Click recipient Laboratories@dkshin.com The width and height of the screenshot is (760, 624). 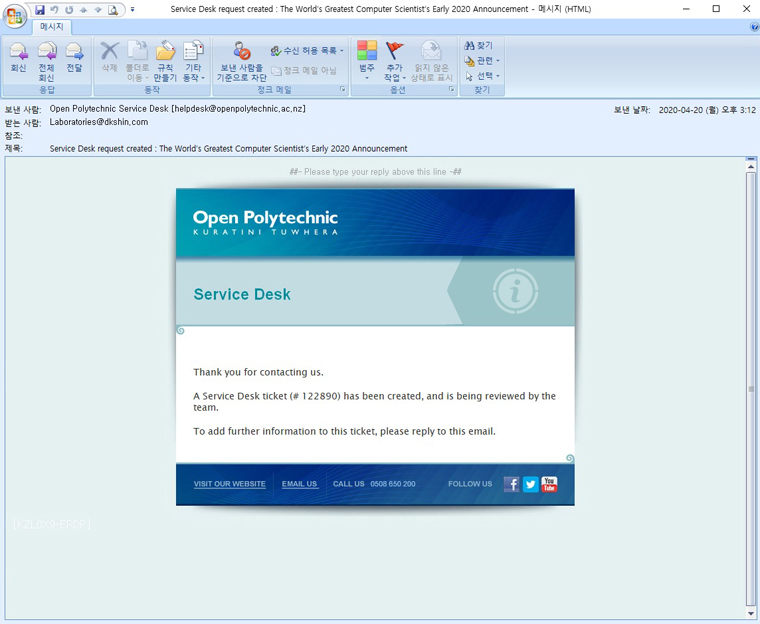pyautogui.click(x=99, y=122)
